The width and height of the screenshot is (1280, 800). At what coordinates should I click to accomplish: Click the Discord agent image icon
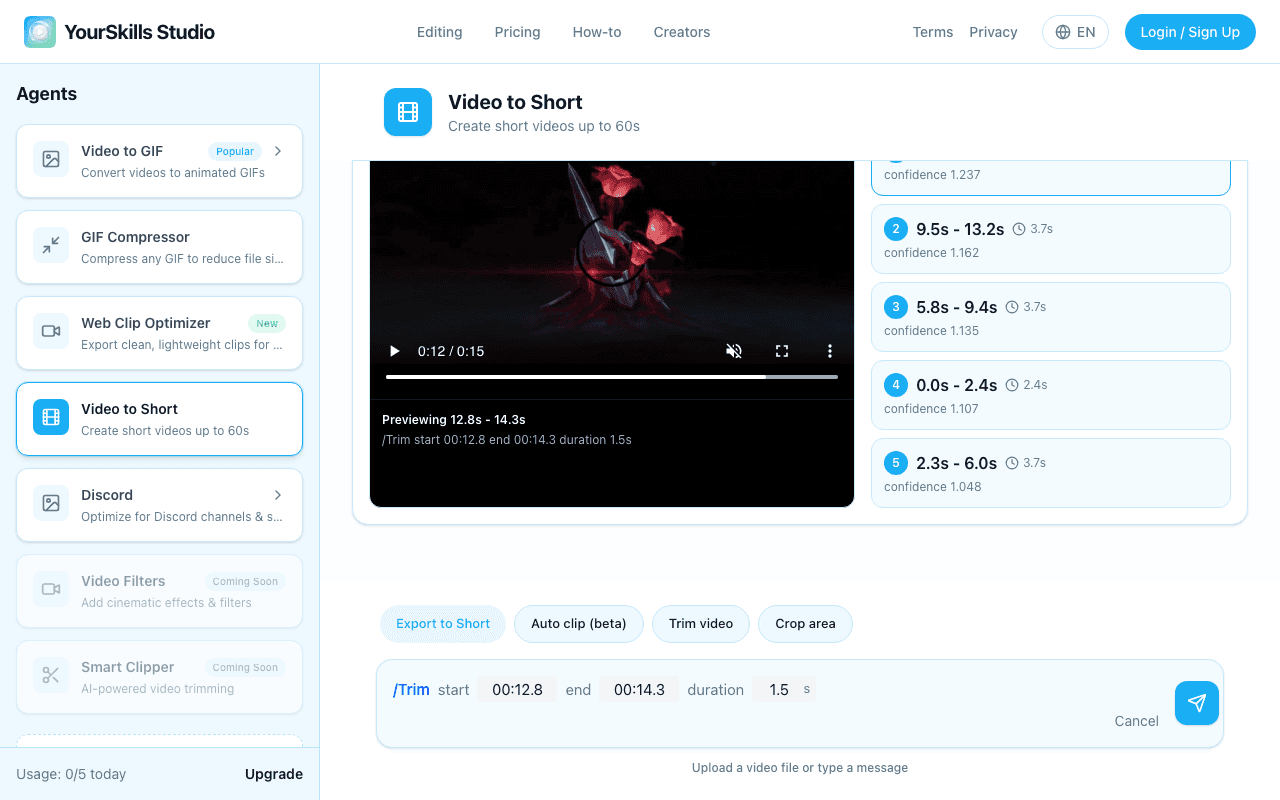[51, 503]
